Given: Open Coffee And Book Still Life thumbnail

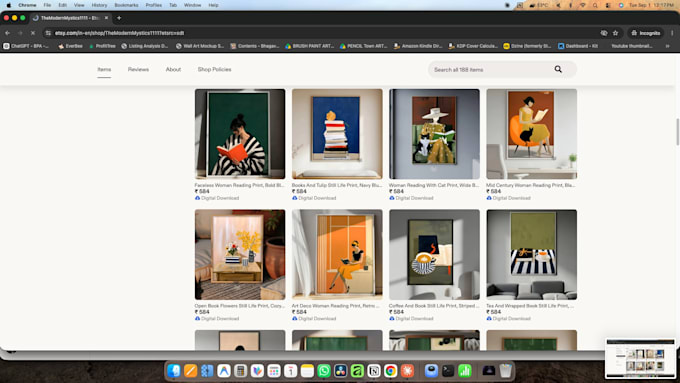Looking at the screenshot, I should pyautogui.click(x=434, y=255).
